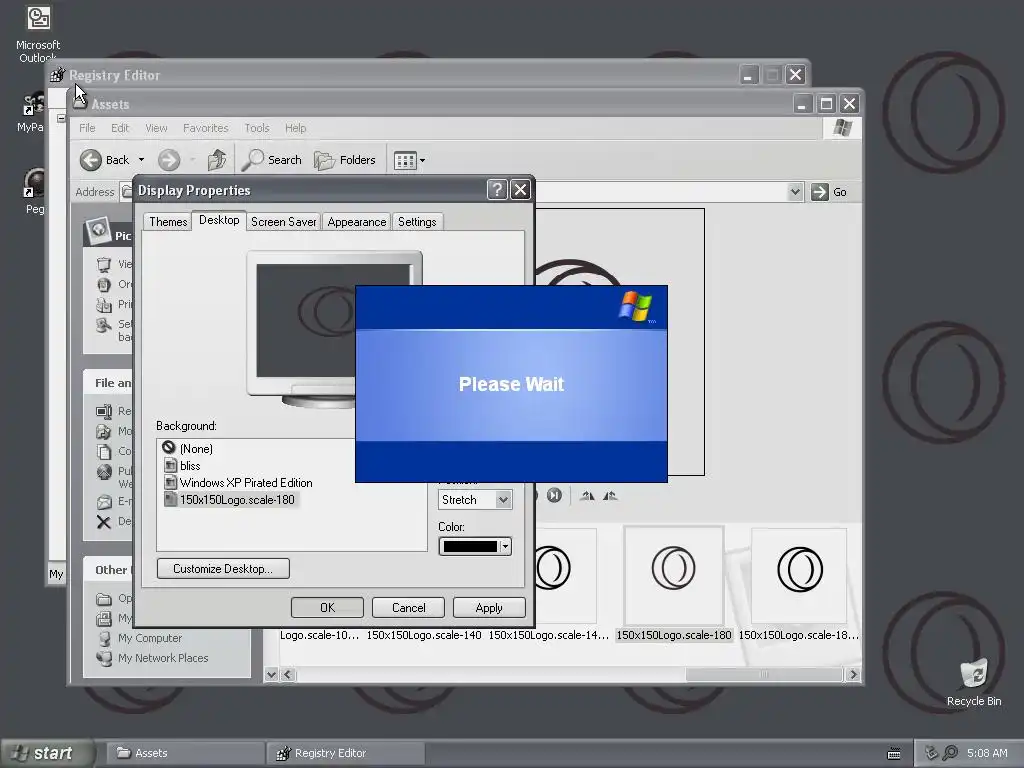Click My Computer in Other Places
The image size is (1024, 768).
coord(150,638)
